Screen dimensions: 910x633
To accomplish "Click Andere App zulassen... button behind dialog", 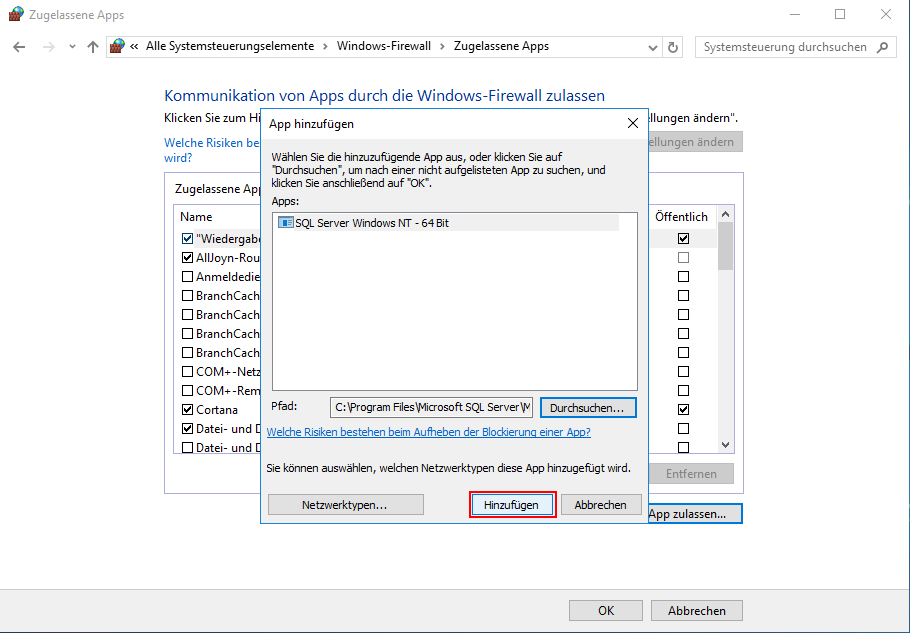I will (695, 514).
